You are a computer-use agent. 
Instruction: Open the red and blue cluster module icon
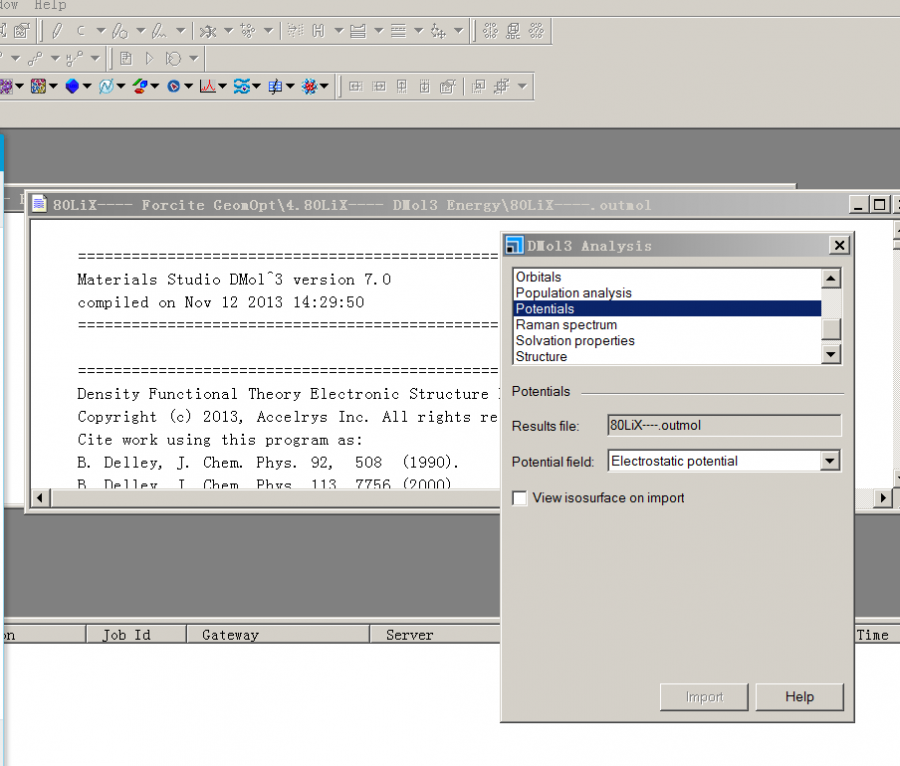pos(309,86)
